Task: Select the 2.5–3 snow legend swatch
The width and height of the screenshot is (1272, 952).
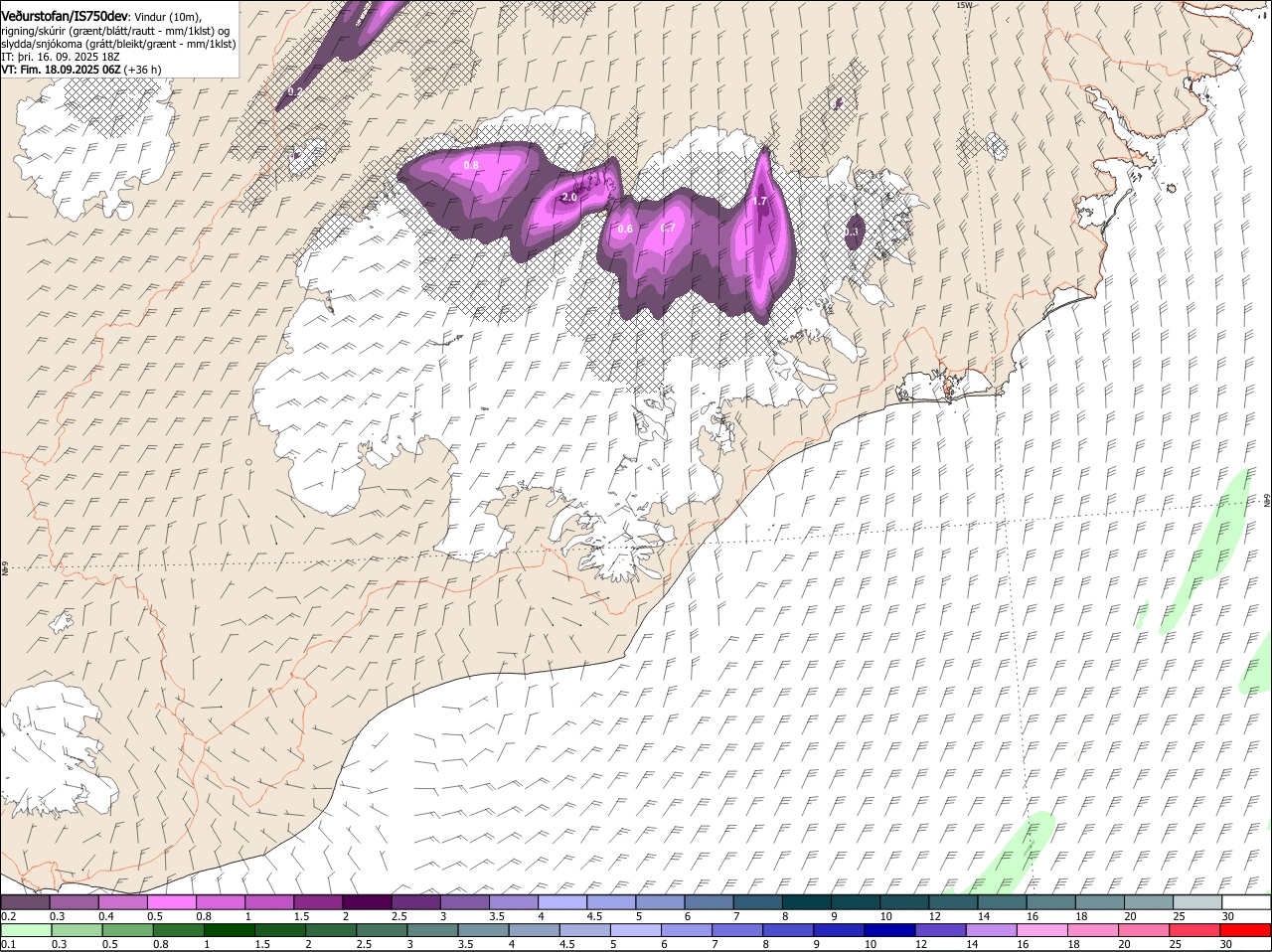Action: [x=415, y=901]
